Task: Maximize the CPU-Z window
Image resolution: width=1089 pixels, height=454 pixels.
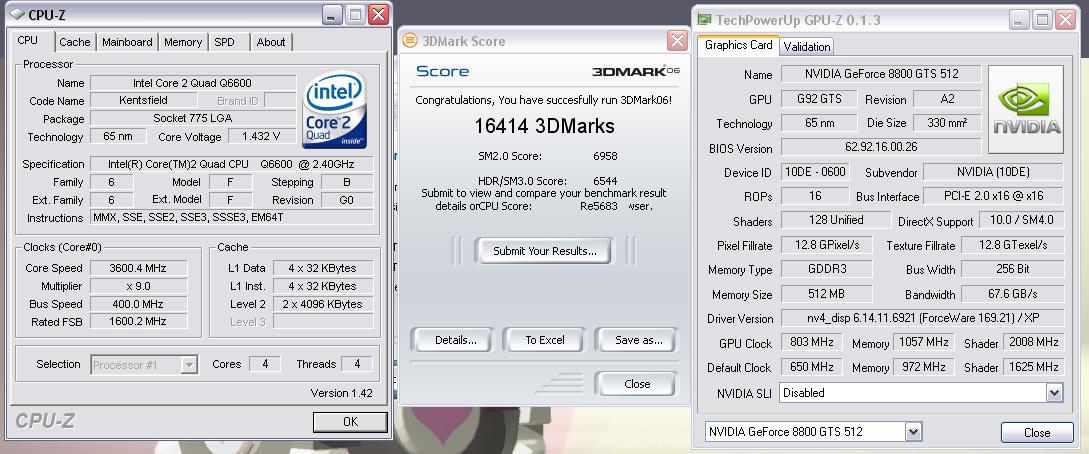Action: coord(355,15)
